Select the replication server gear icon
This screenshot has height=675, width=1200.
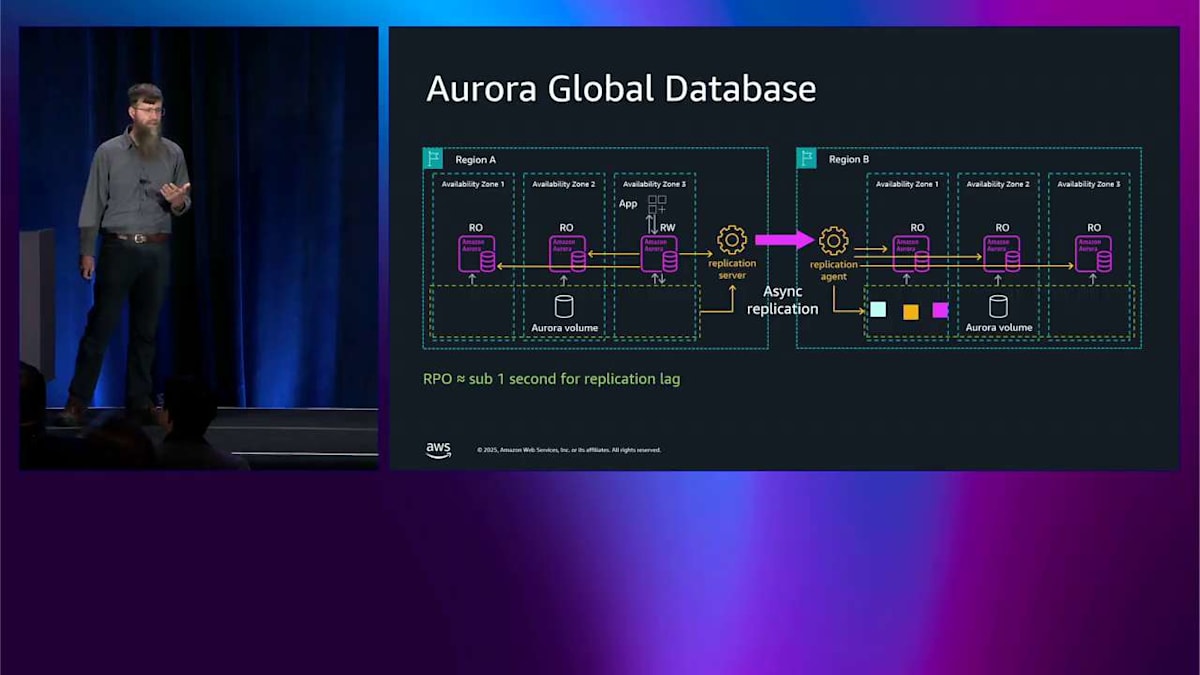point(732,240)
